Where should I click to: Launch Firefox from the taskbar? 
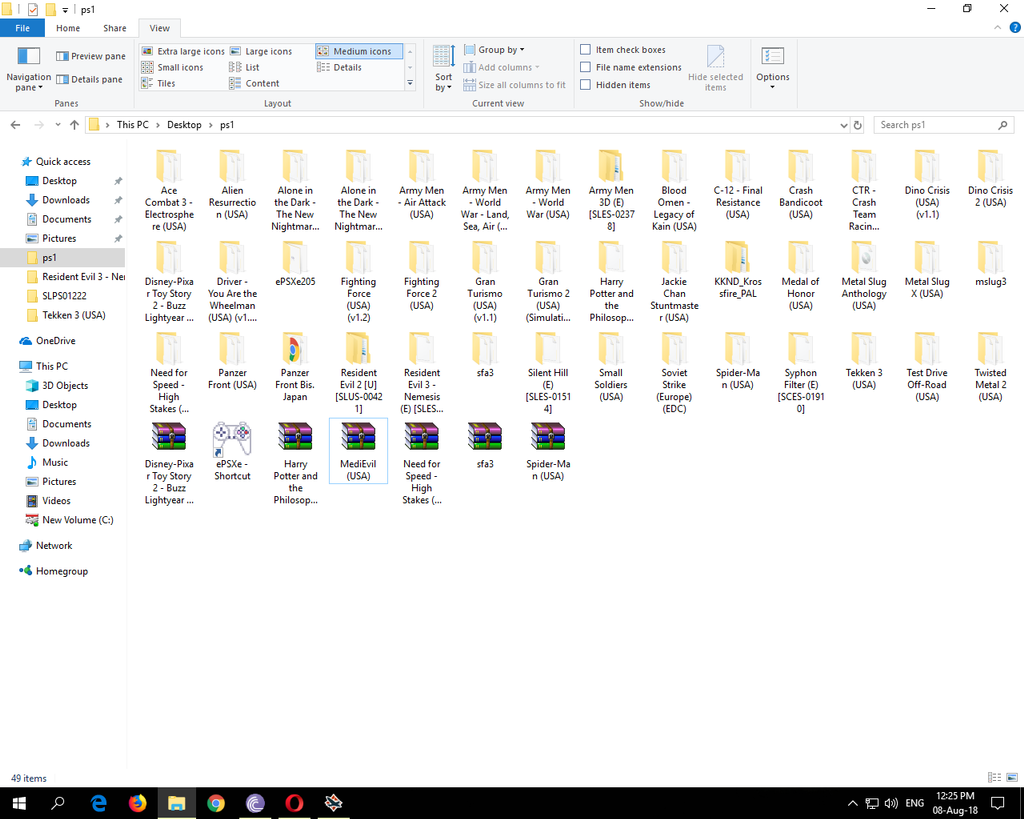(137, 803)
